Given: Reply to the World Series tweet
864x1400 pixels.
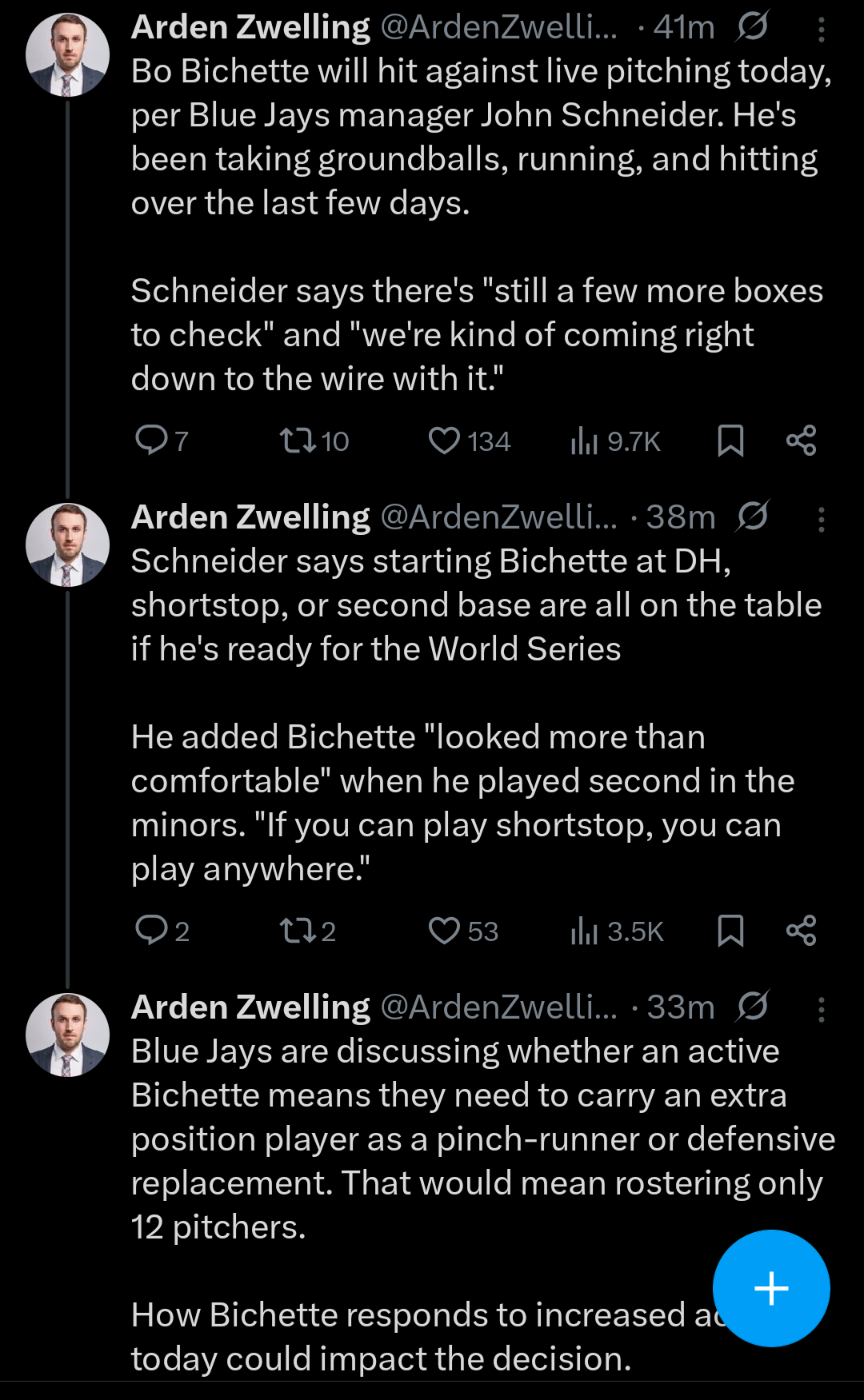Looking at the screenshot, I should click(152, 931).
